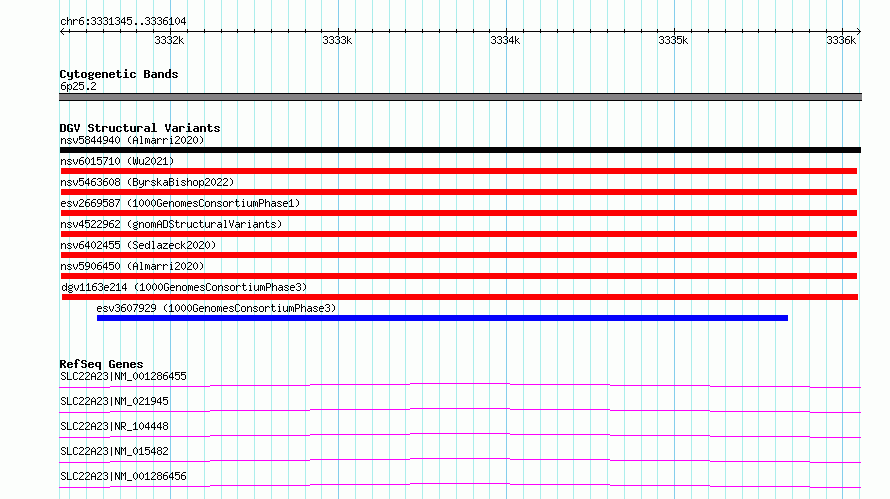Select the Cytogenetic Bands track title

[119, 74]
